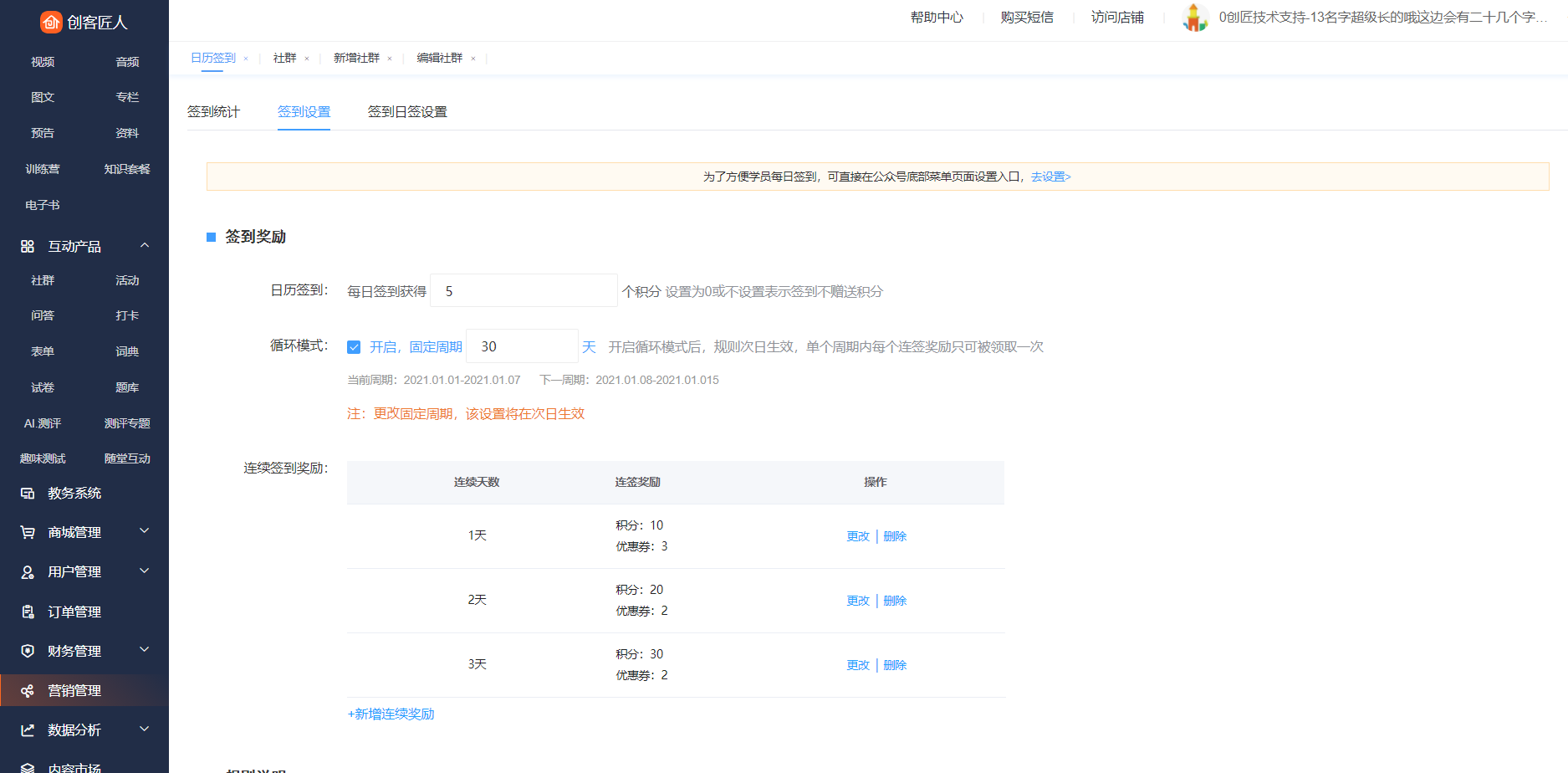The width and height of the screenshot is (1568, 773).
Task: Open 教务系统 via its sidebar icon
Action: tap(28, 494)
